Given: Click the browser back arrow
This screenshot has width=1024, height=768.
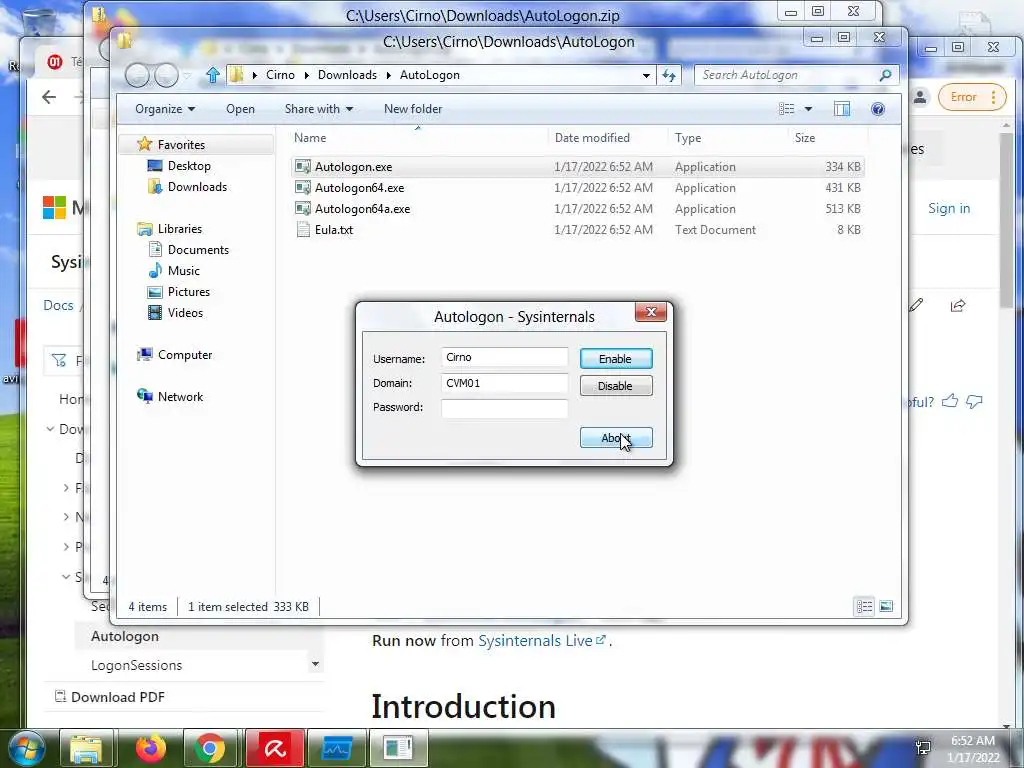Looking at the screenshot, I should (x=48, y=97).
